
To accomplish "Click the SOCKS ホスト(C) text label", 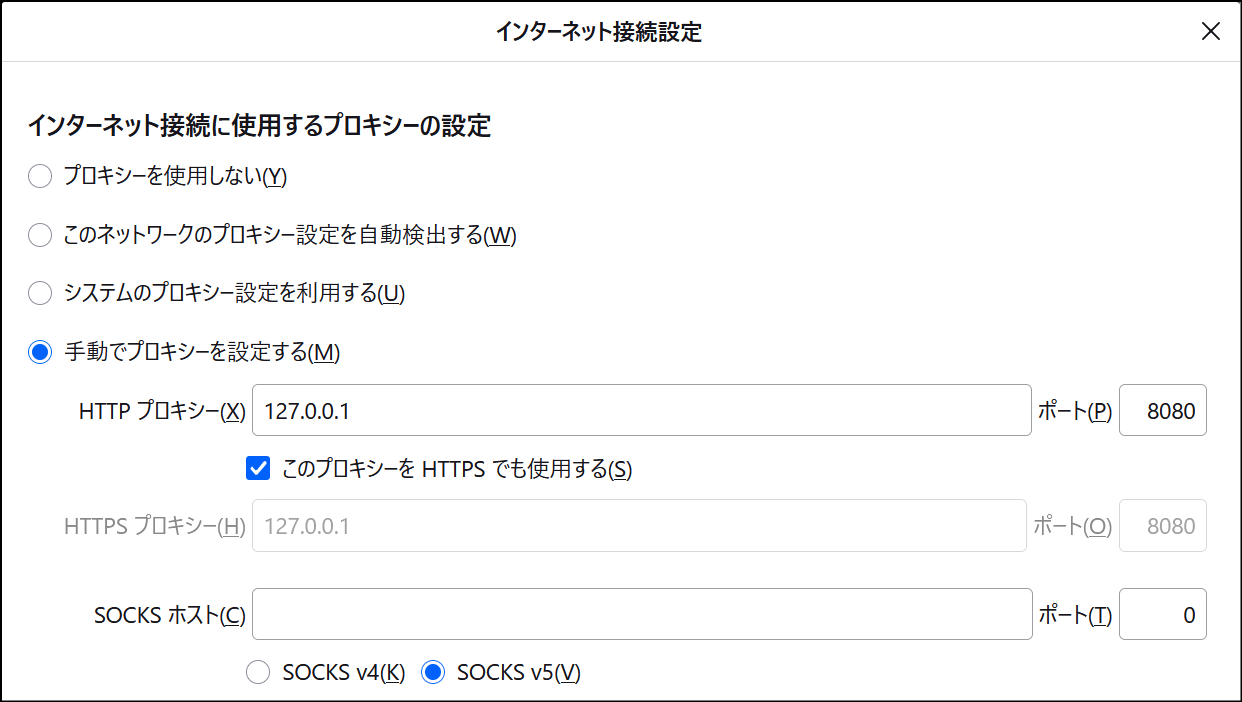I will [x=169, y=615].
